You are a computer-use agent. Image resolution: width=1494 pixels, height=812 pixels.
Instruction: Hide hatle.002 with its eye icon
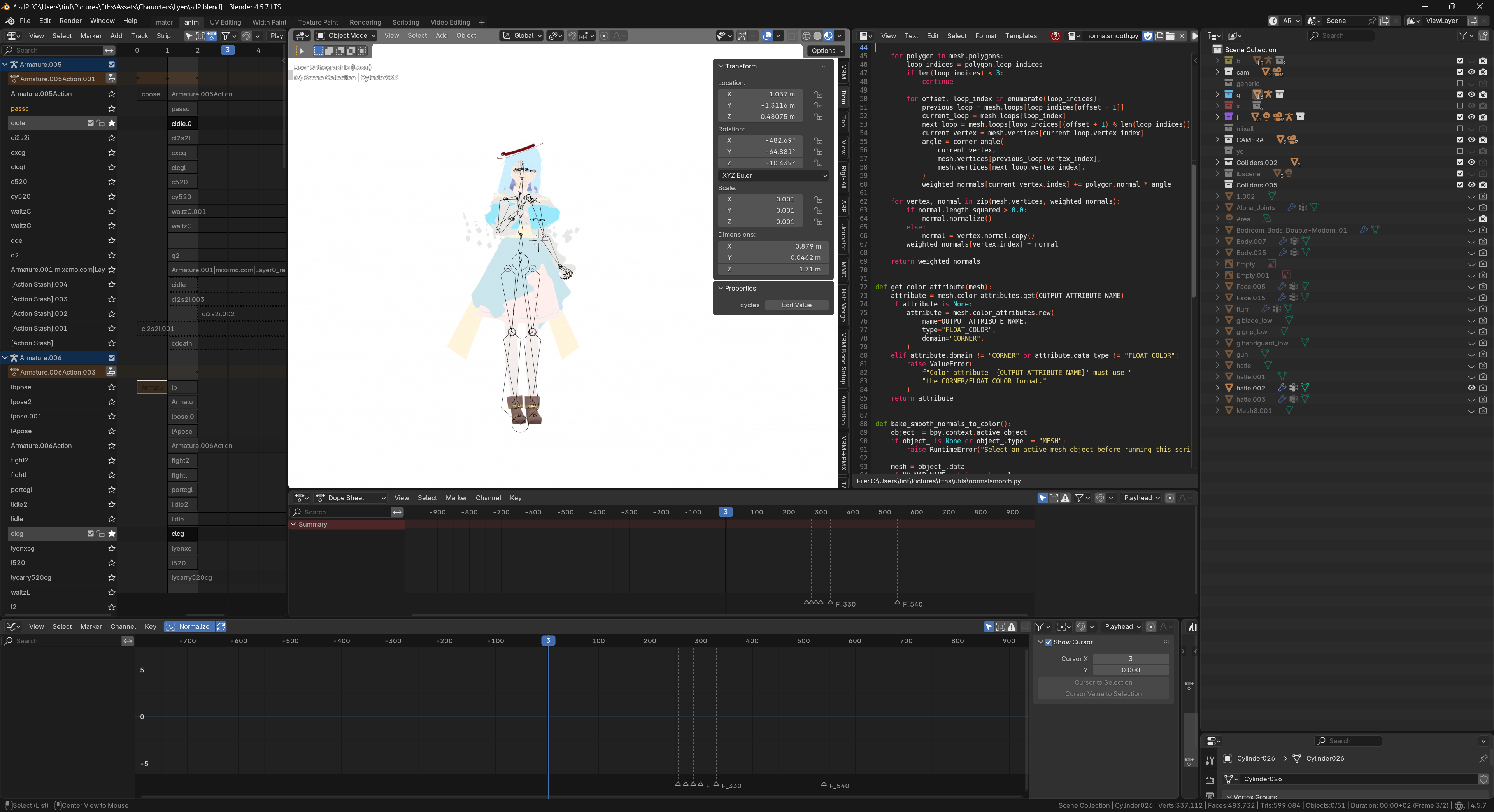[1471, 388]
